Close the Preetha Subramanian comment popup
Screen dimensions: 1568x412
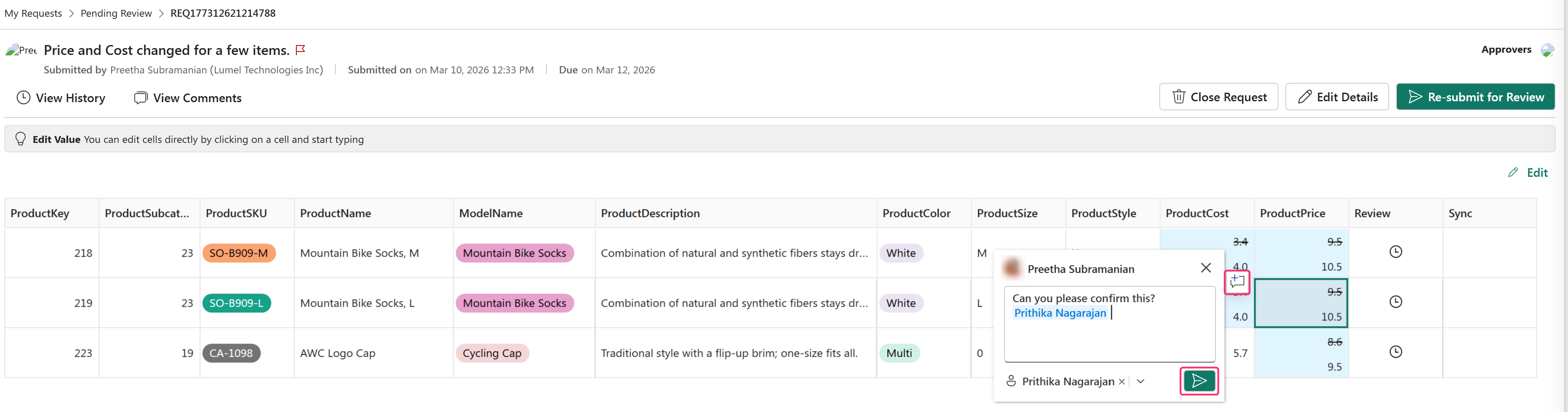(x=1205, y=268)
